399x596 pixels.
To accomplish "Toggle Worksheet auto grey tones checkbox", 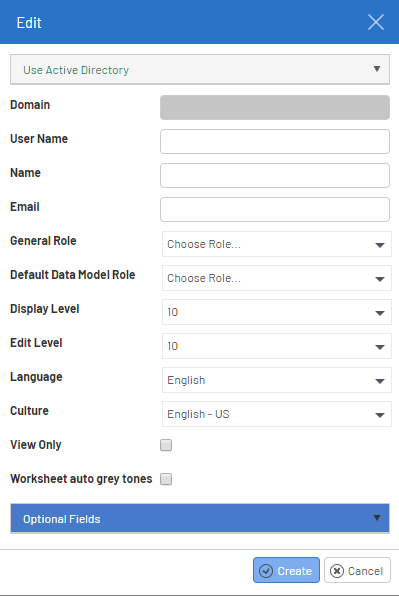I will 166,479.
